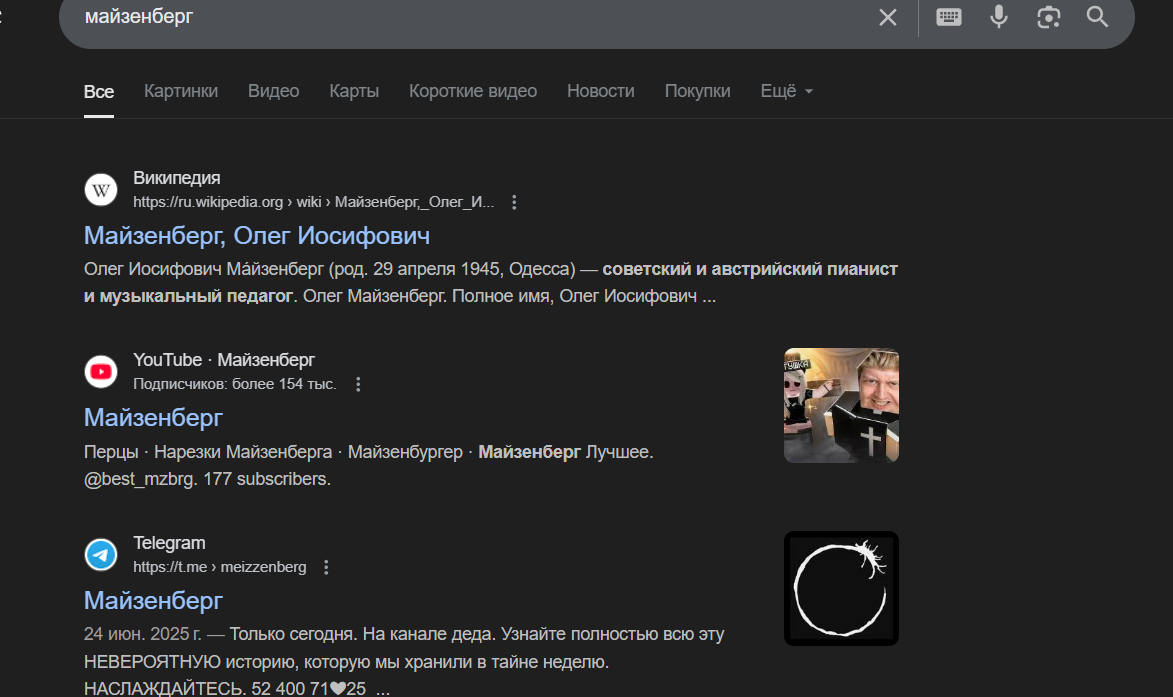Screen dimensions: 1173x697
Task: Open the Telegram Майзенберг channel link
Action: (x=153, y=601)
